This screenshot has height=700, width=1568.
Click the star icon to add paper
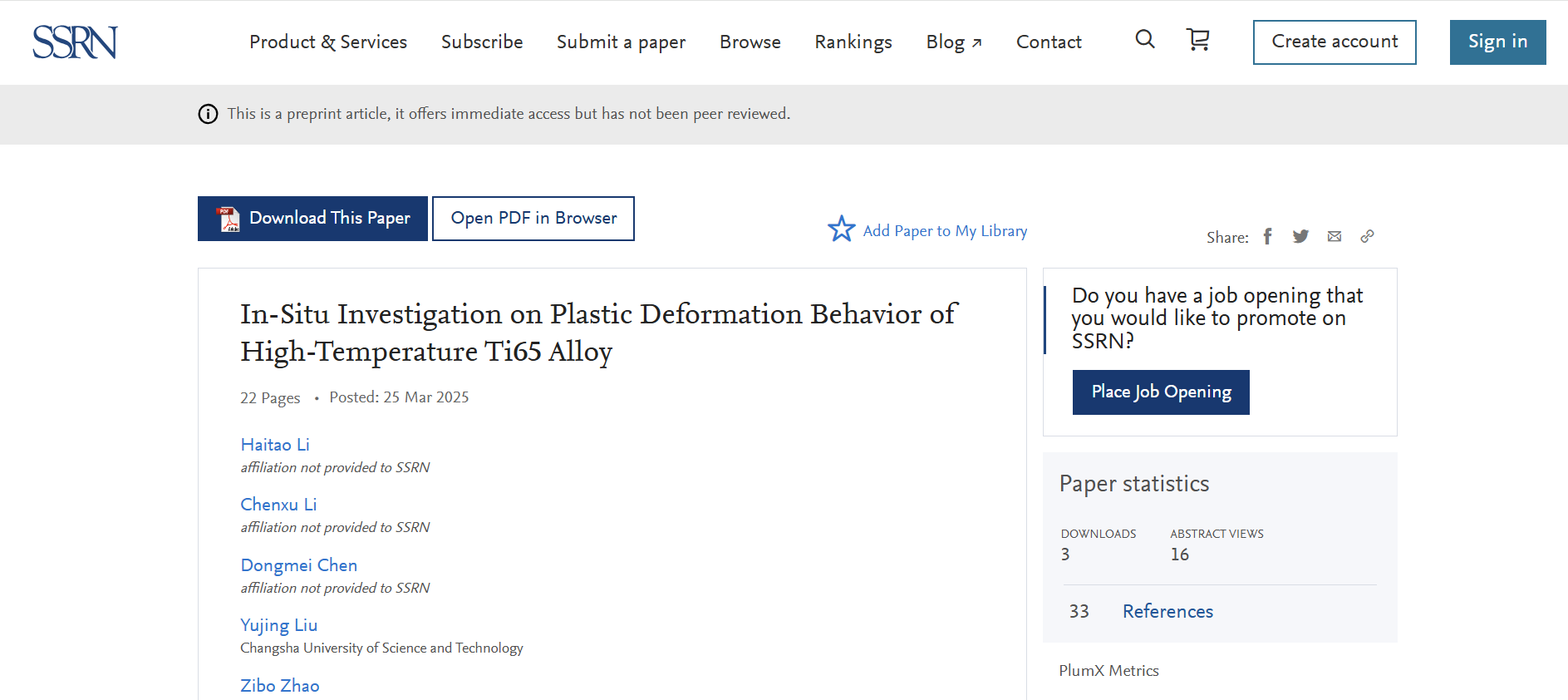pyautogui.click(x=841, y=229)
